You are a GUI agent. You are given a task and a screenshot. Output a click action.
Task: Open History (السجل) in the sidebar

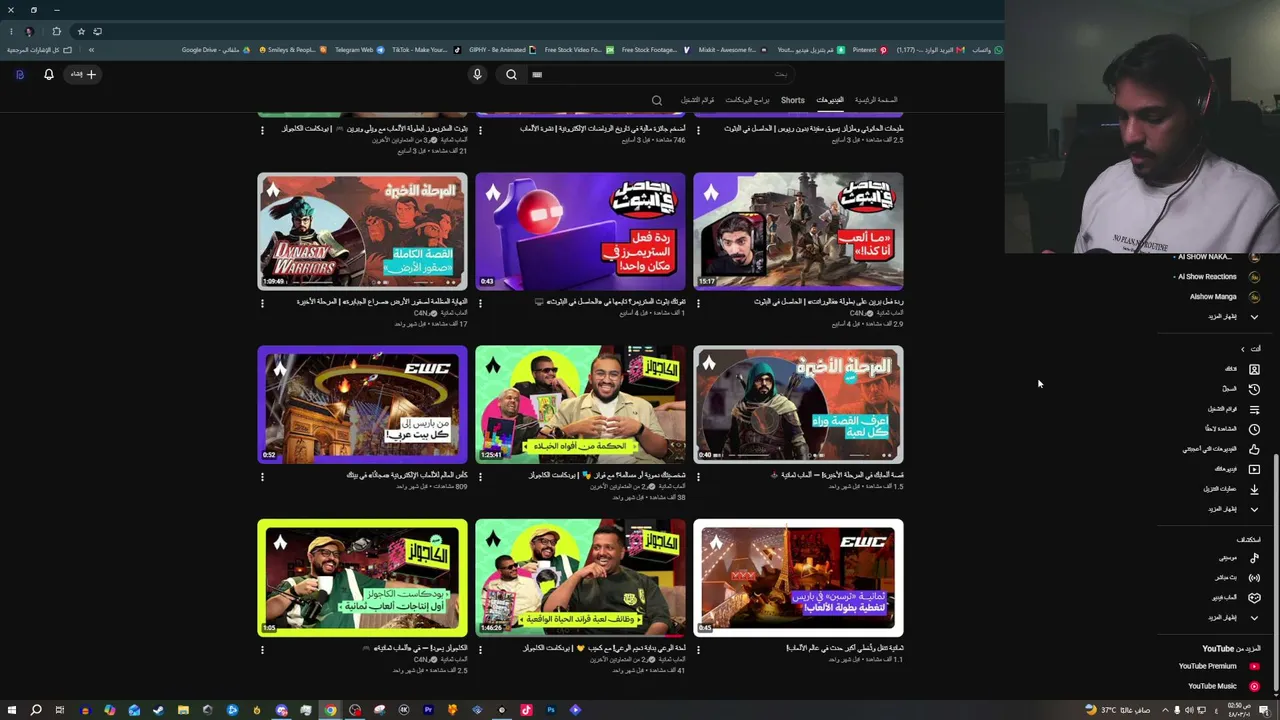[x=1240, y=389]
